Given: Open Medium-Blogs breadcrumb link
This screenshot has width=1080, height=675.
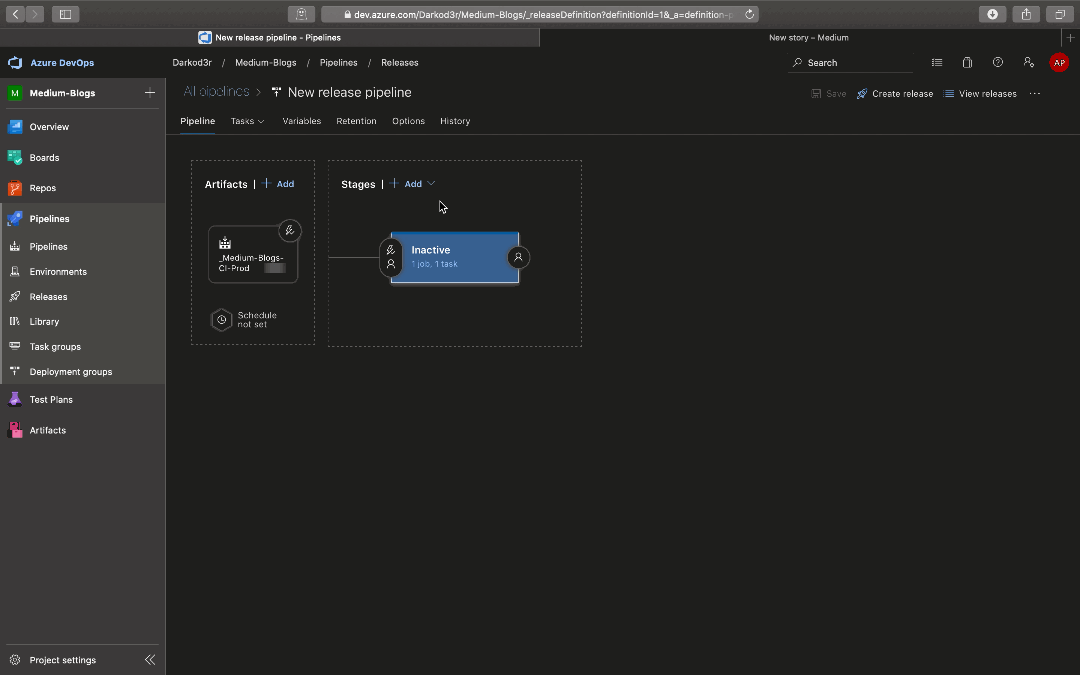Looking at the screenshot, I should (266, 63).
